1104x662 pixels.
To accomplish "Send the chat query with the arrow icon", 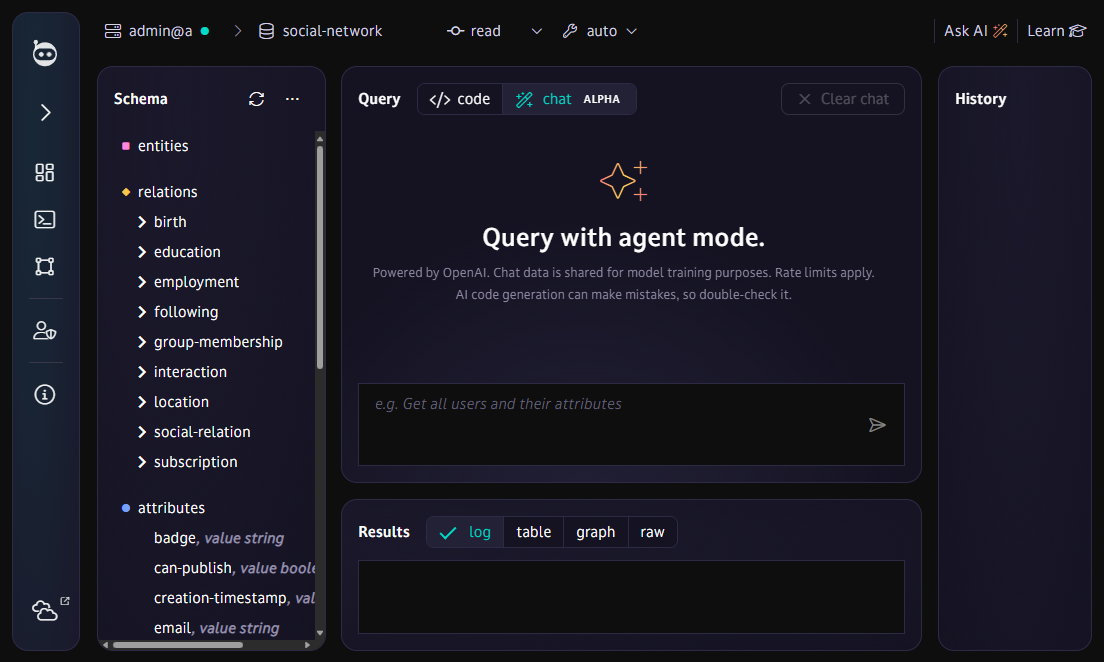I will 877,425.
